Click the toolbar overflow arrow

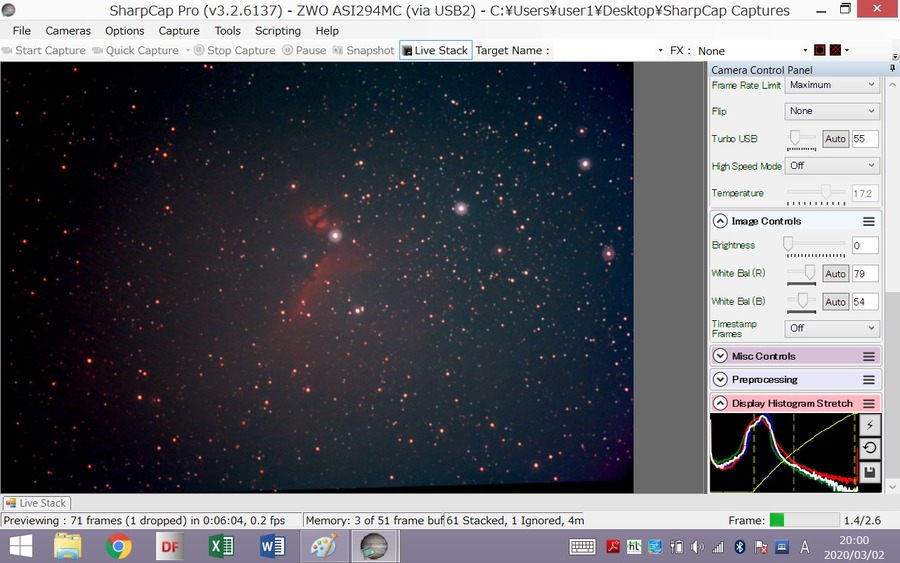tap(895, 56)
